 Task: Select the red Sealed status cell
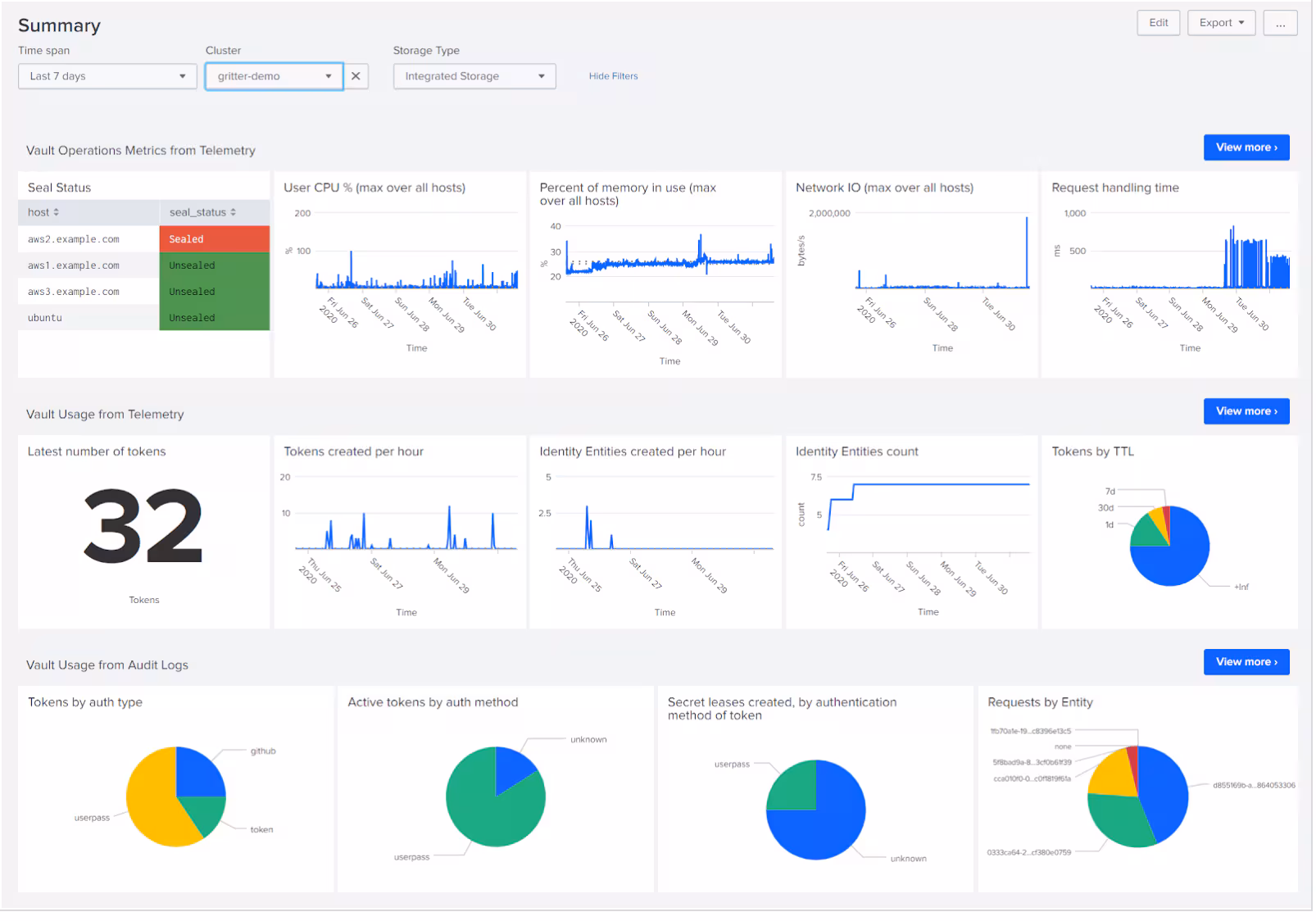214,239
